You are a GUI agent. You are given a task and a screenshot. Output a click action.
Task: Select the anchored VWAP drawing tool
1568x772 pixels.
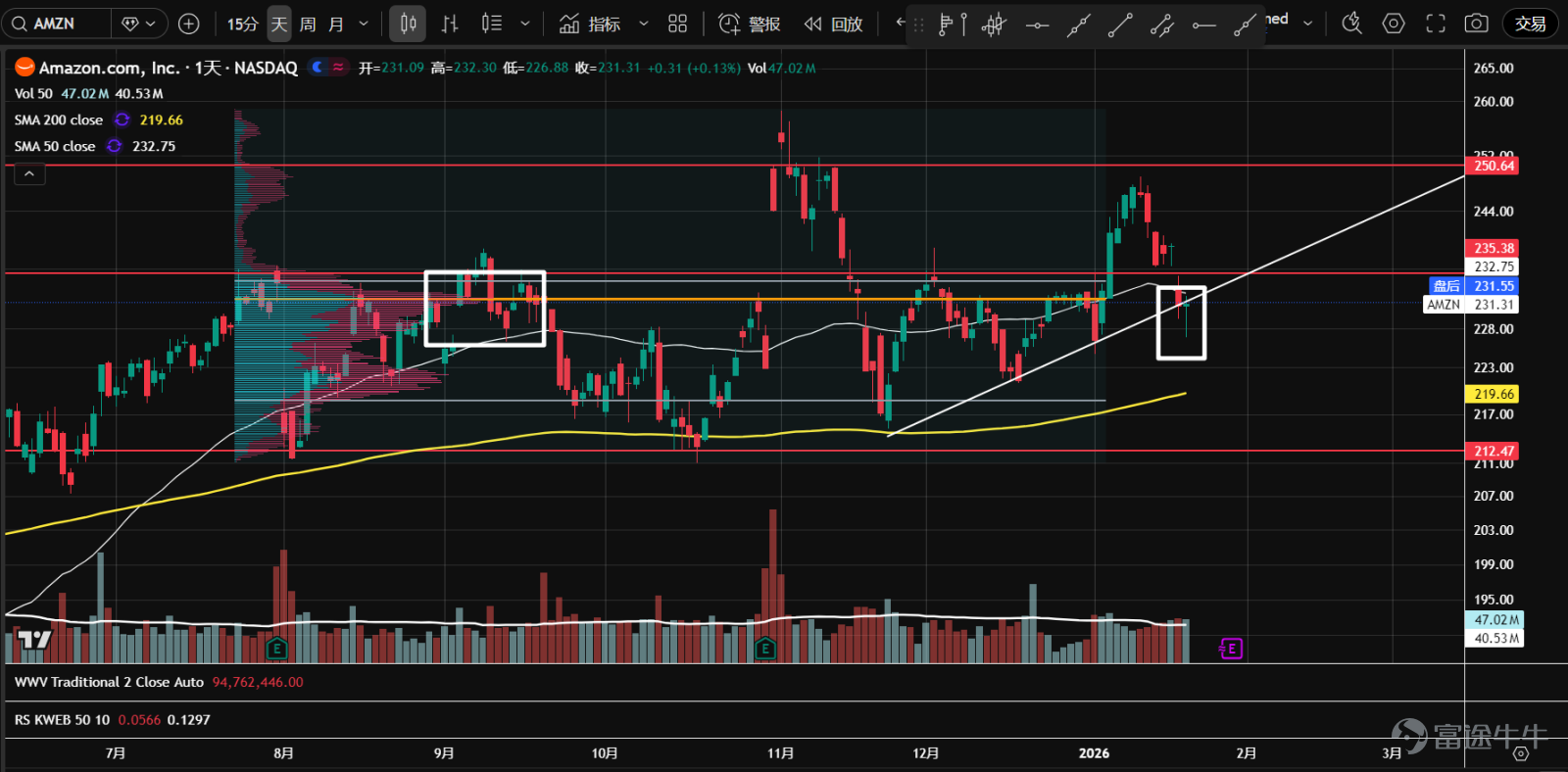(x=994, y=24)
